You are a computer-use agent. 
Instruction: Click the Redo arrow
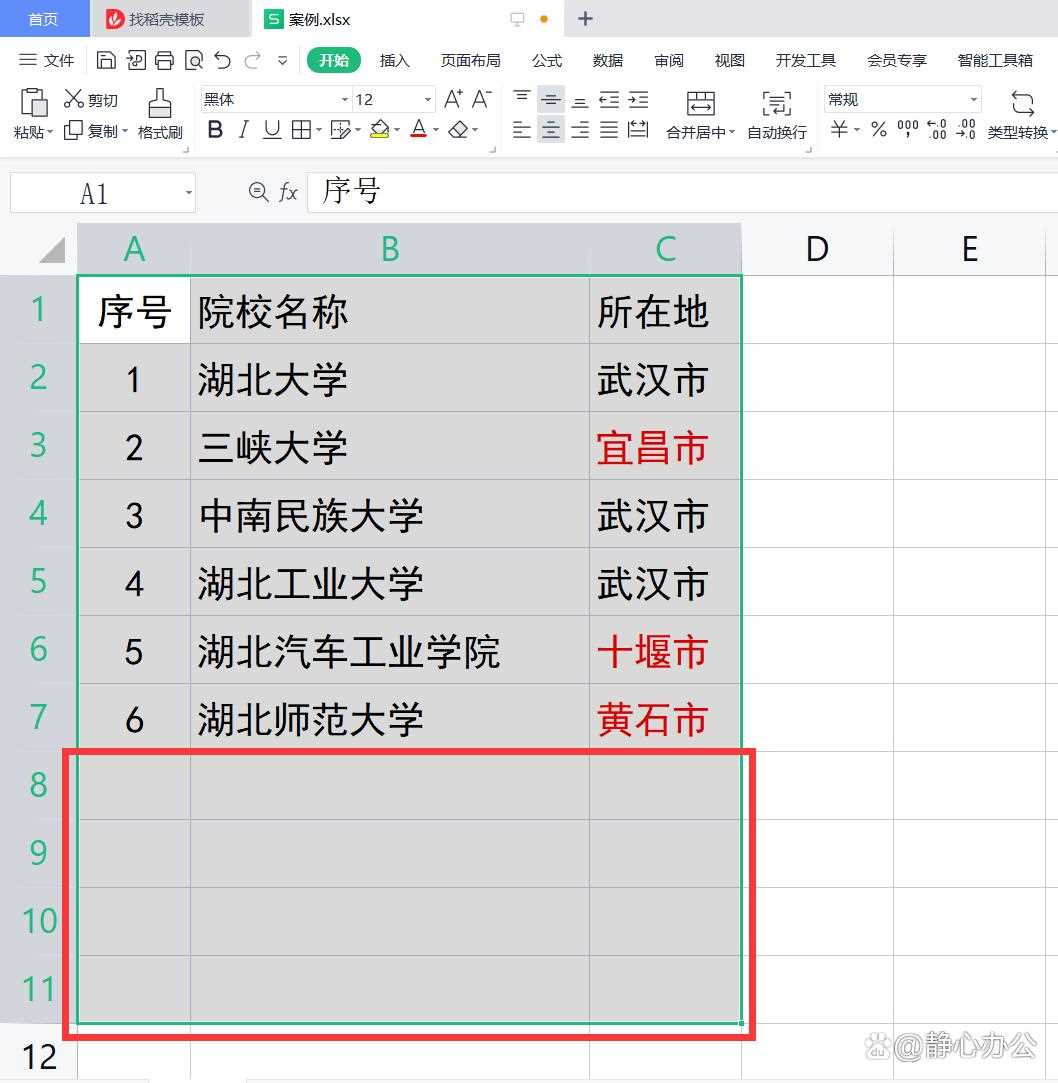pyautogui.click(x=253, y=61)
